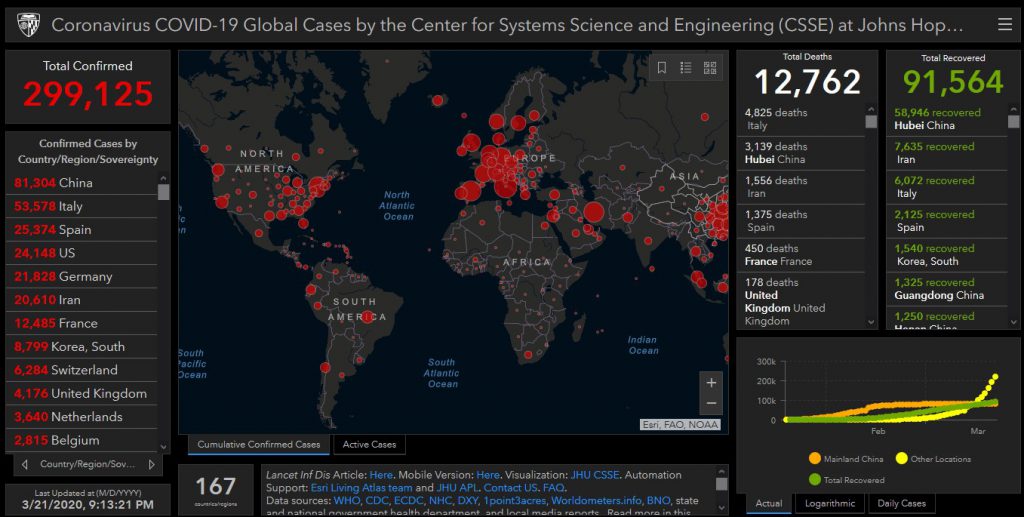Screen dimensions: 1024x517
Task: Open the map legend list icon
Action: (686, 67)
